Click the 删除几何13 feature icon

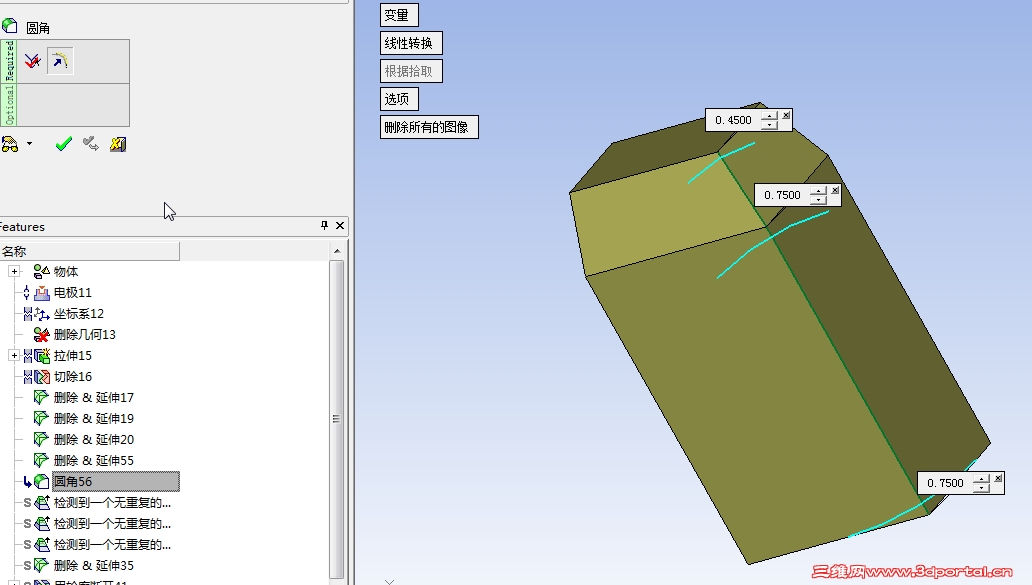coord(41,334)
